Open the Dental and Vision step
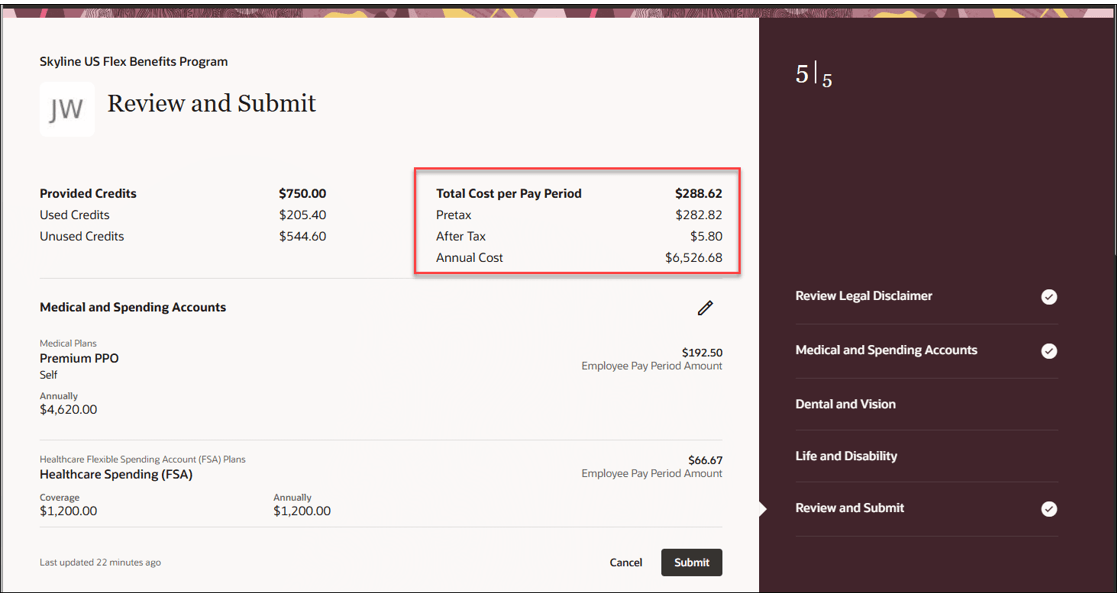This screenshot has width=1120, height=598. click(845, 404)
